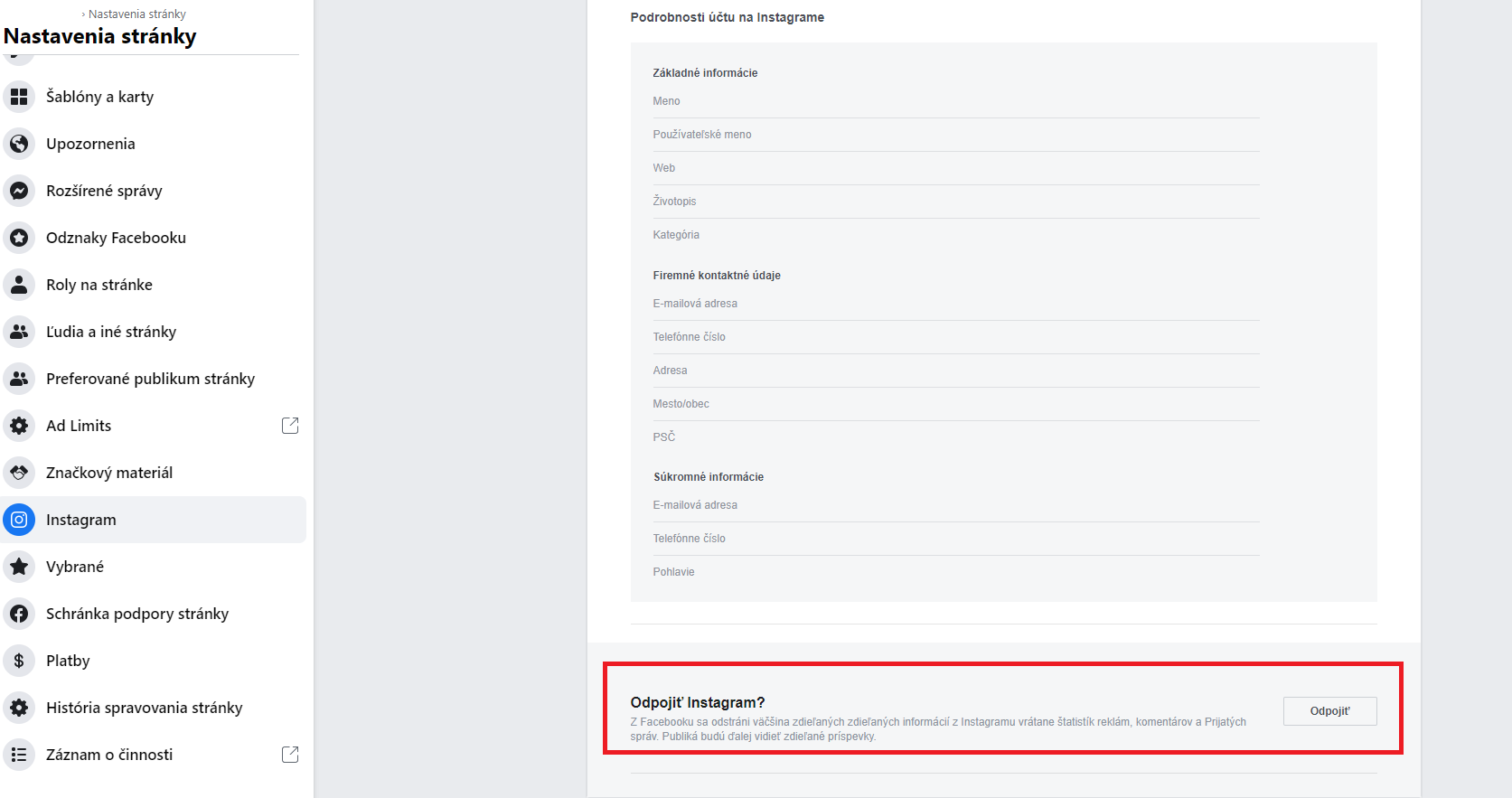The image size is (1512, 798).
Task: Open Upozornenia settings section
Action: pos(154,144)
